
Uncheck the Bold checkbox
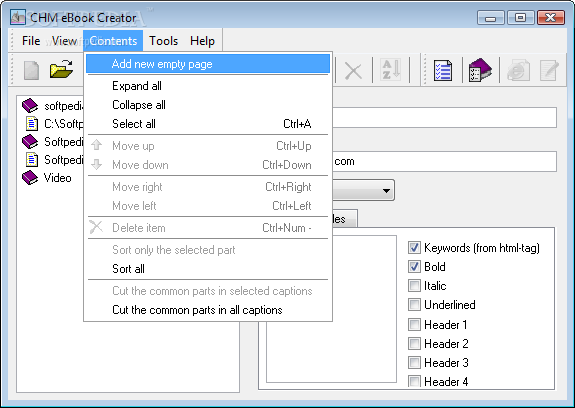(414, 267)
